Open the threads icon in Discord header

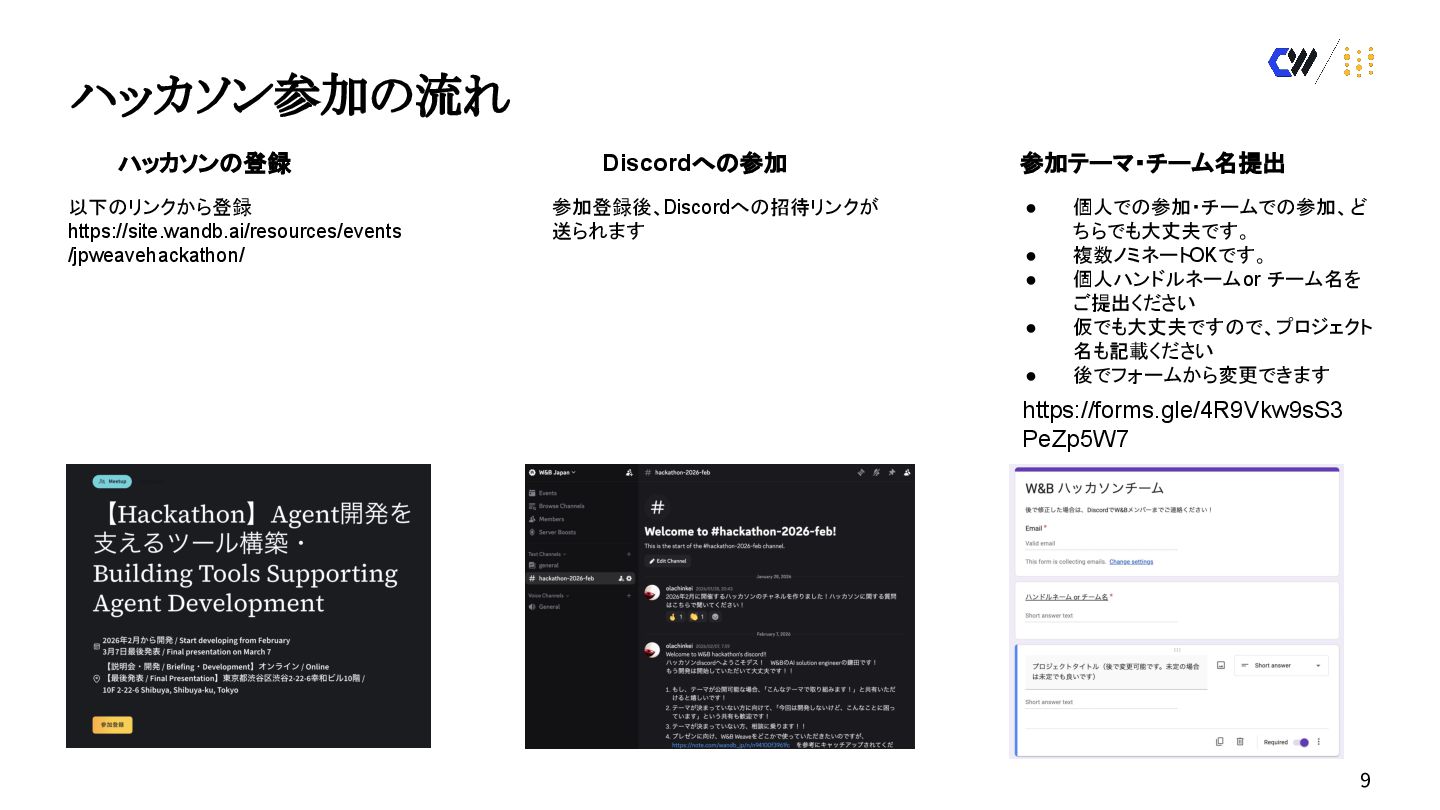pos(860,472)
